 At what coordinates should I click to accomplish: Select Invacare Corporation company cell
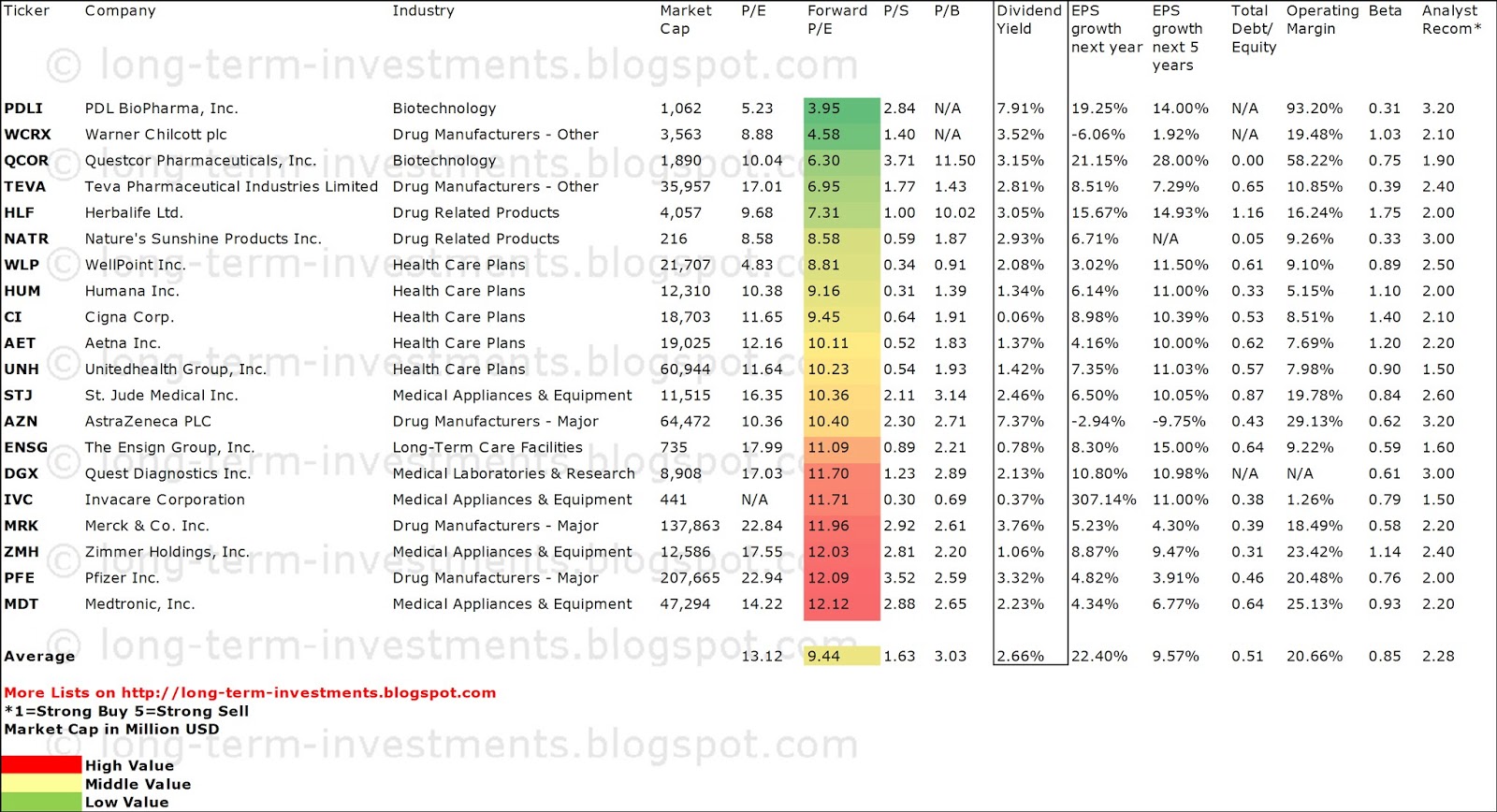pos(165,500)
